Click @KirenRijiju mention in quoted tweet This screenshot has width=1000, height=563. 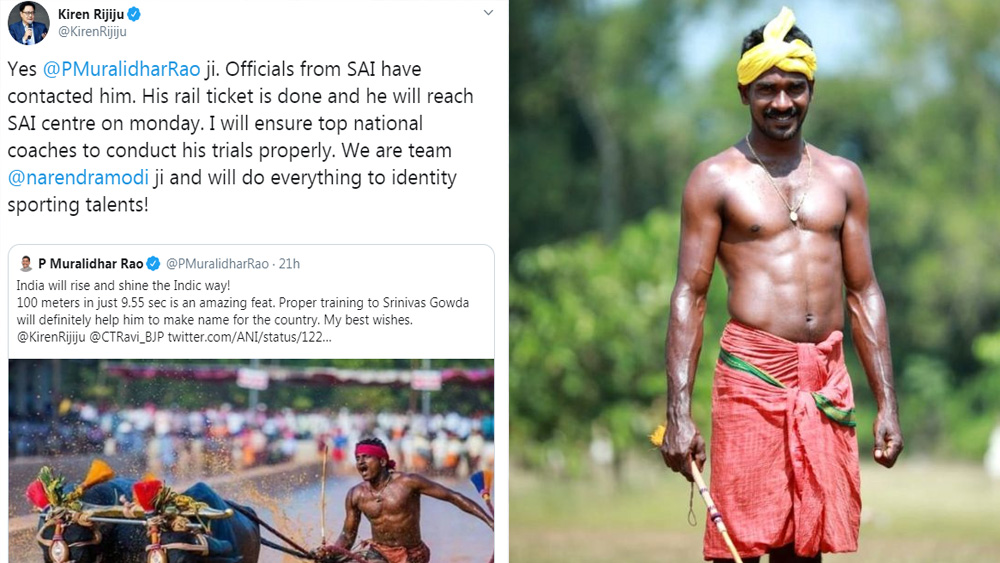50,337
